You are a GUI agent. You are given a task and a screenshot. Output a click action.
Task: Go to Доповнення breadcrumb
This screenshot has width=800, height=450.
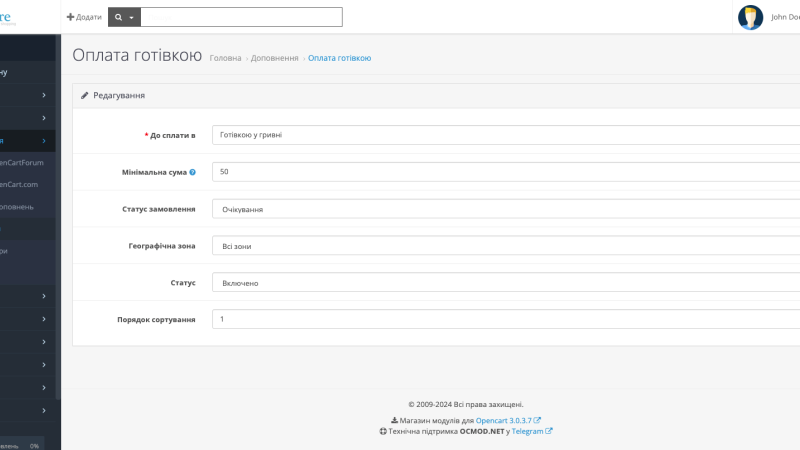pyautogui.click(x=274, y=58)
